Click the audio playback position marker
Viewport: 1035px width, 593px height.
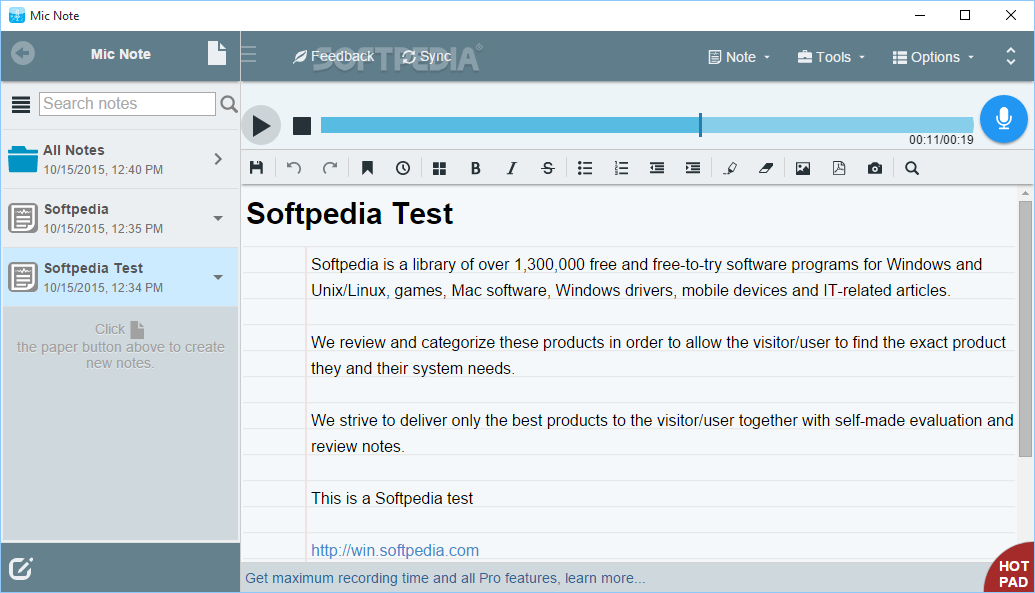click(700, 125)
